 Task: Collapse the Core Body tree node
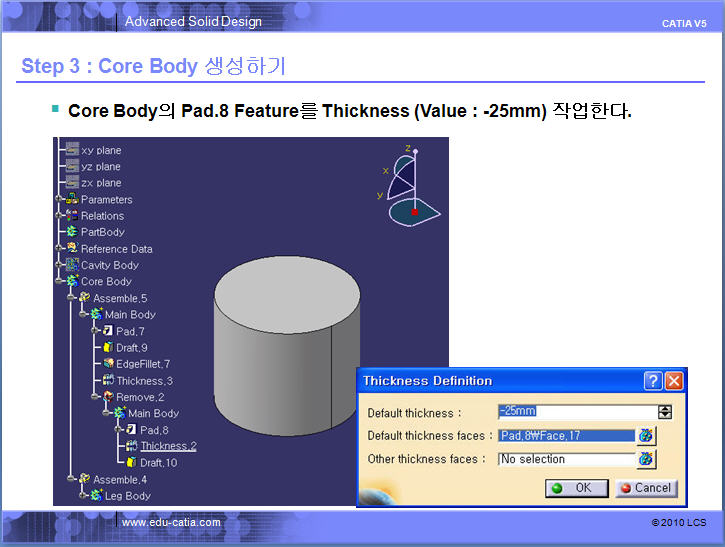[x=60, y=282]
